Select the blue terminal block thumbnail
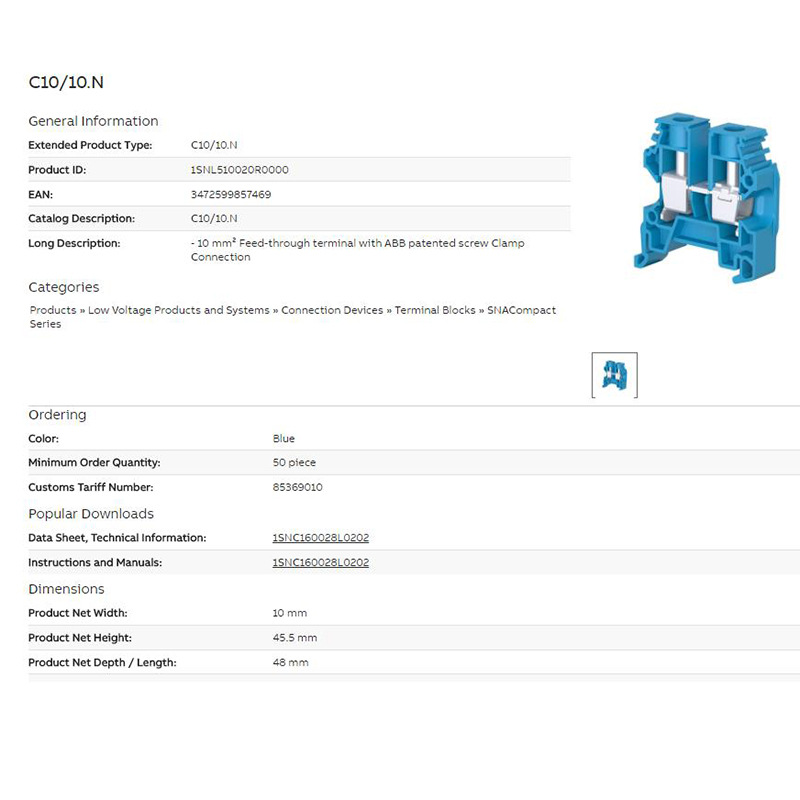Viewport: 800px width, 800px height. coord(614,375)
